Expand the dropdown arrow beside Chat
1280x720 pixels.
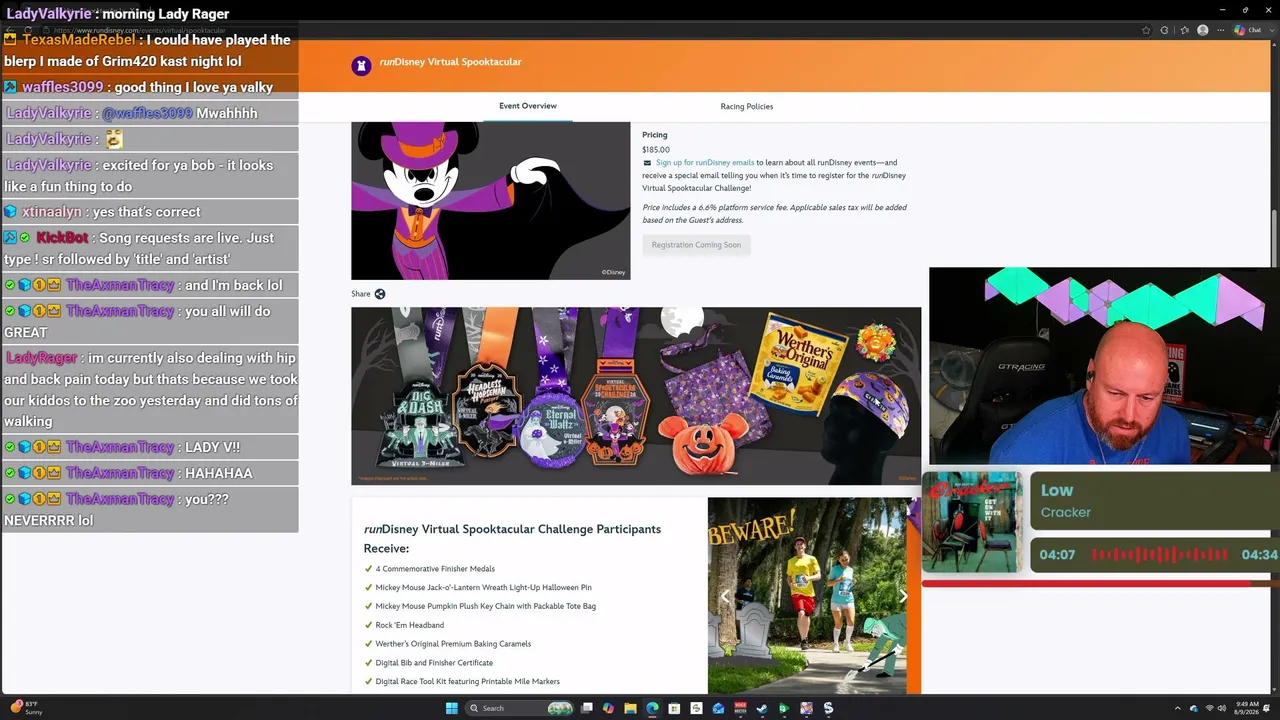click(x=1270, y=30)
